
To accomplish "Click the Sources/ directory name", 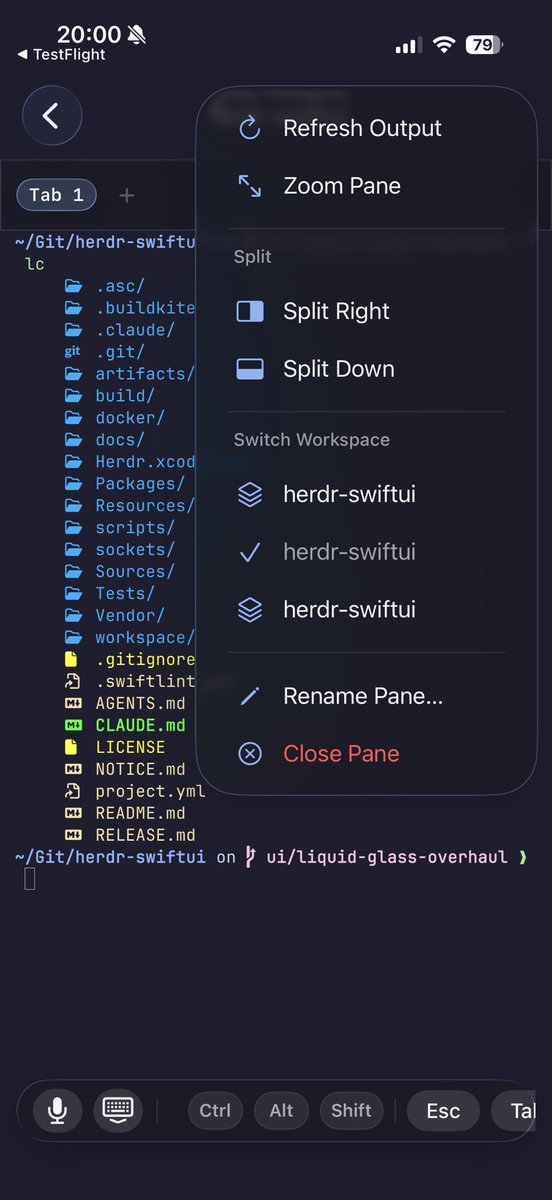I will tap(135, 572).
